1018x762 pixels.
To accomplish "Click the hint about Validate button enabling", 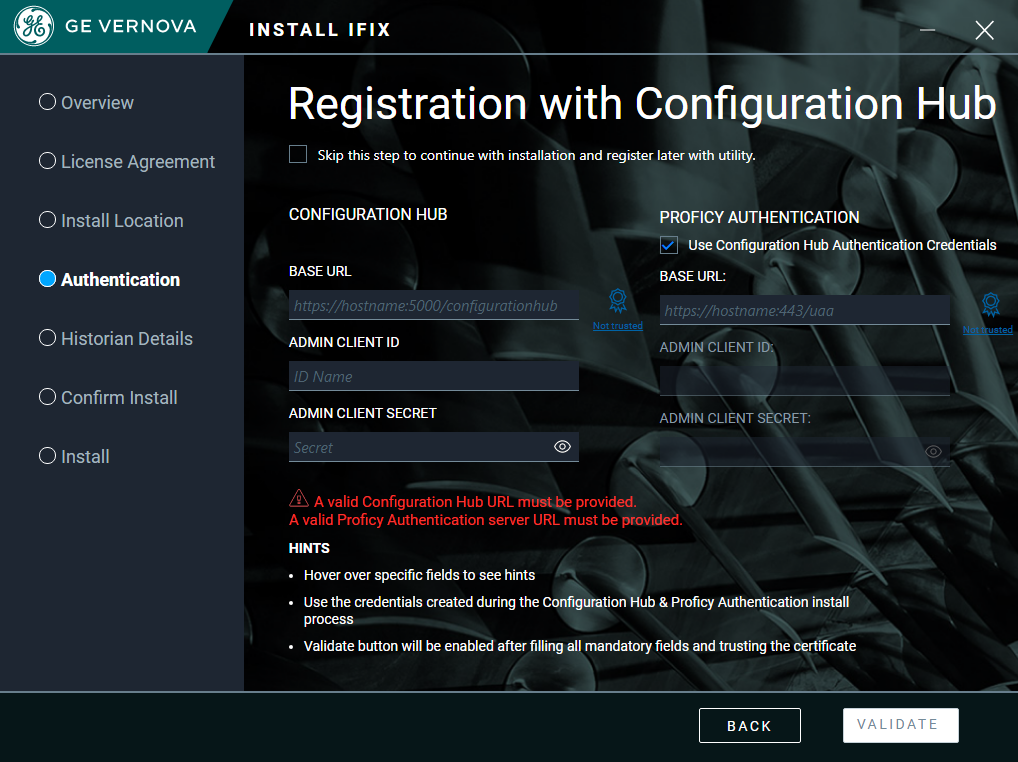I will [x=580, y=646].
